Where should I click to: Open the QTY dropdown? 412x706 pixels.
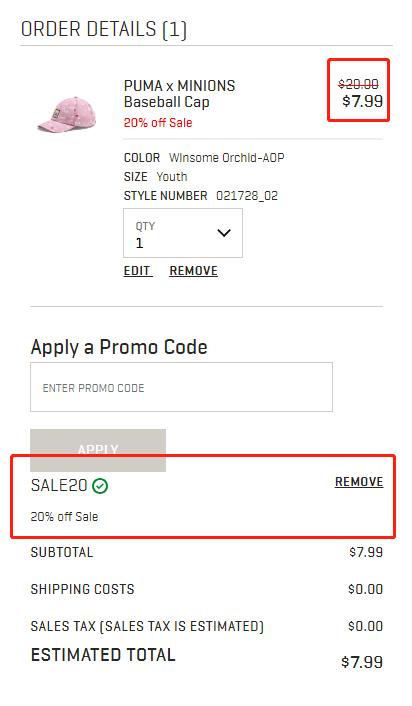(x=183, y=233)
